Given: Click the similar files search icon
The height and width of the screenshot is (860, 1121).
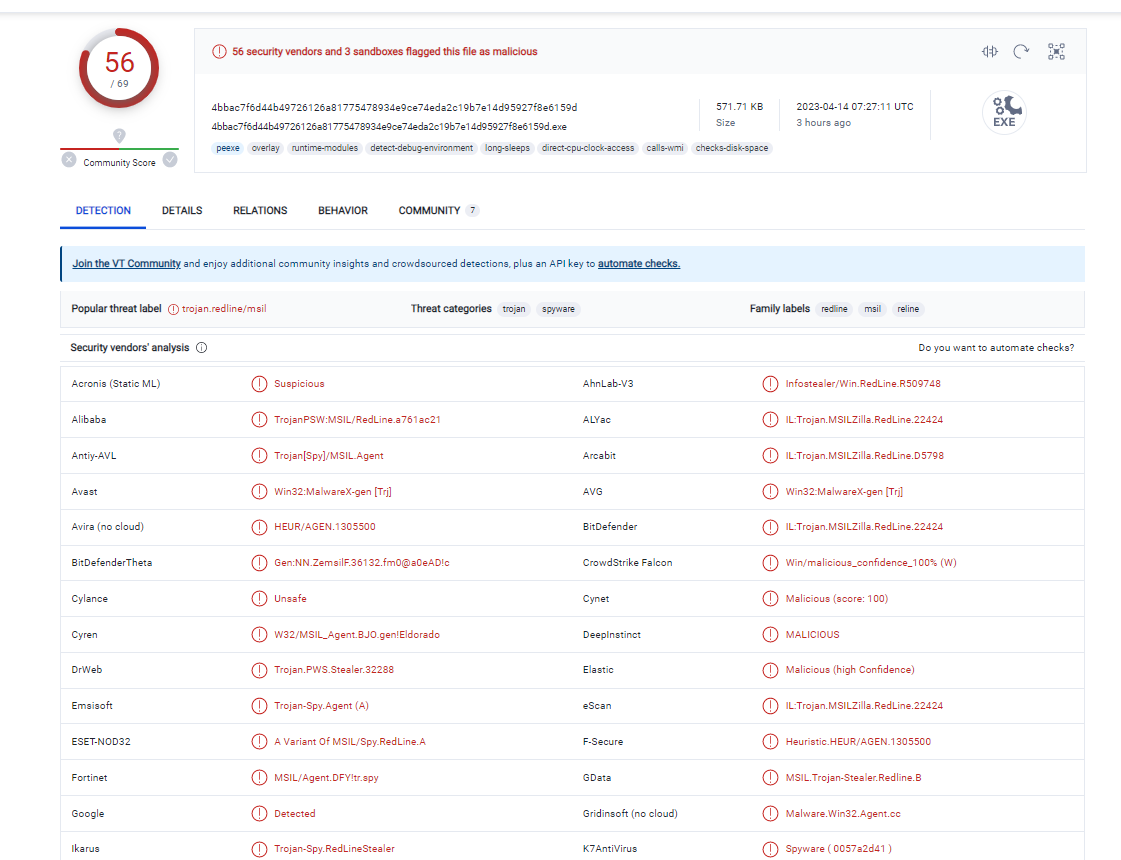Looking at the screenshot, I should tap(989, 51).
